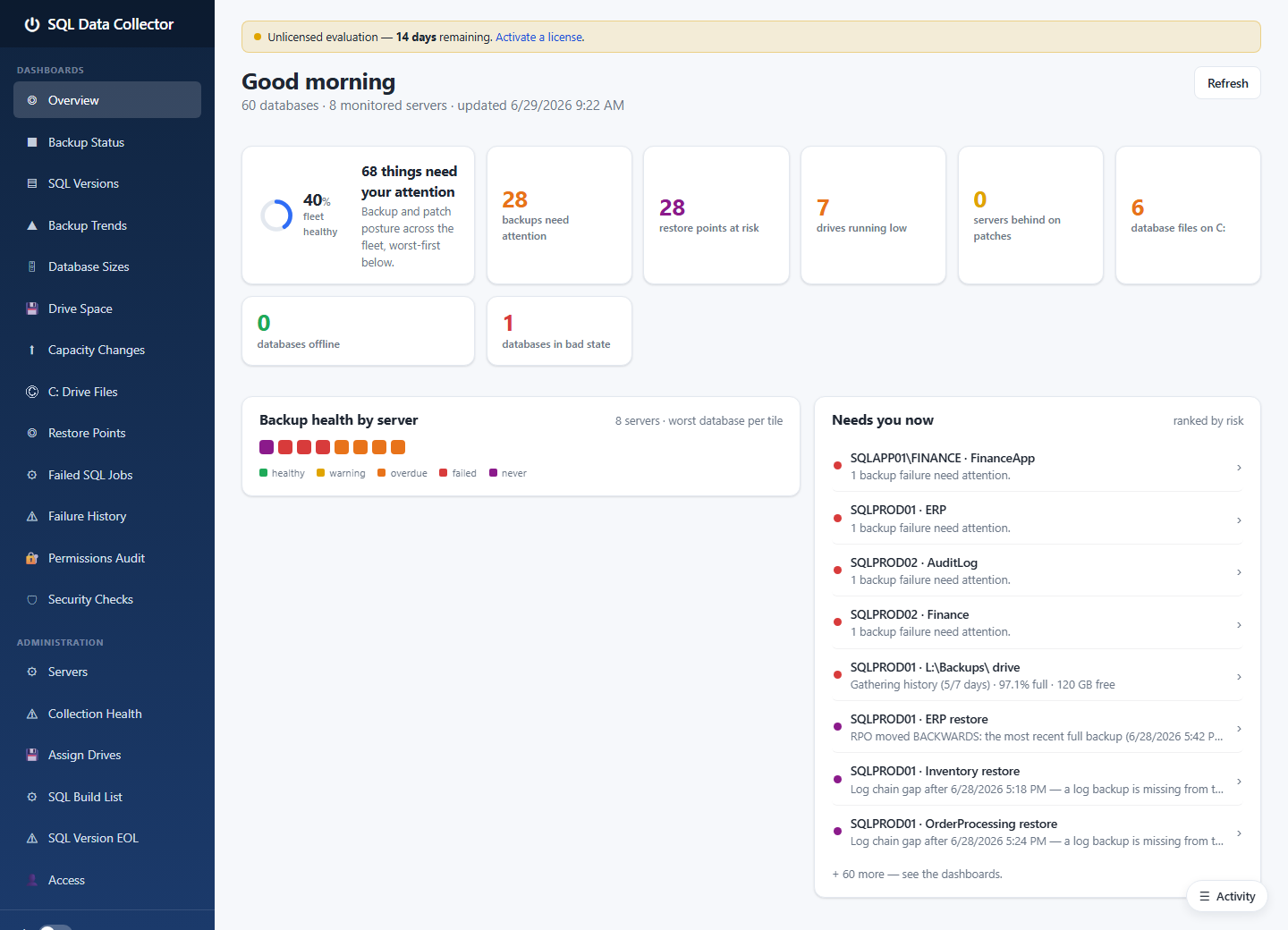The height and width of the screenshot is (930, 1288).
Task: Expand the SQLPROD02 · Finance row chevron
Action: tap(1239, 624)
